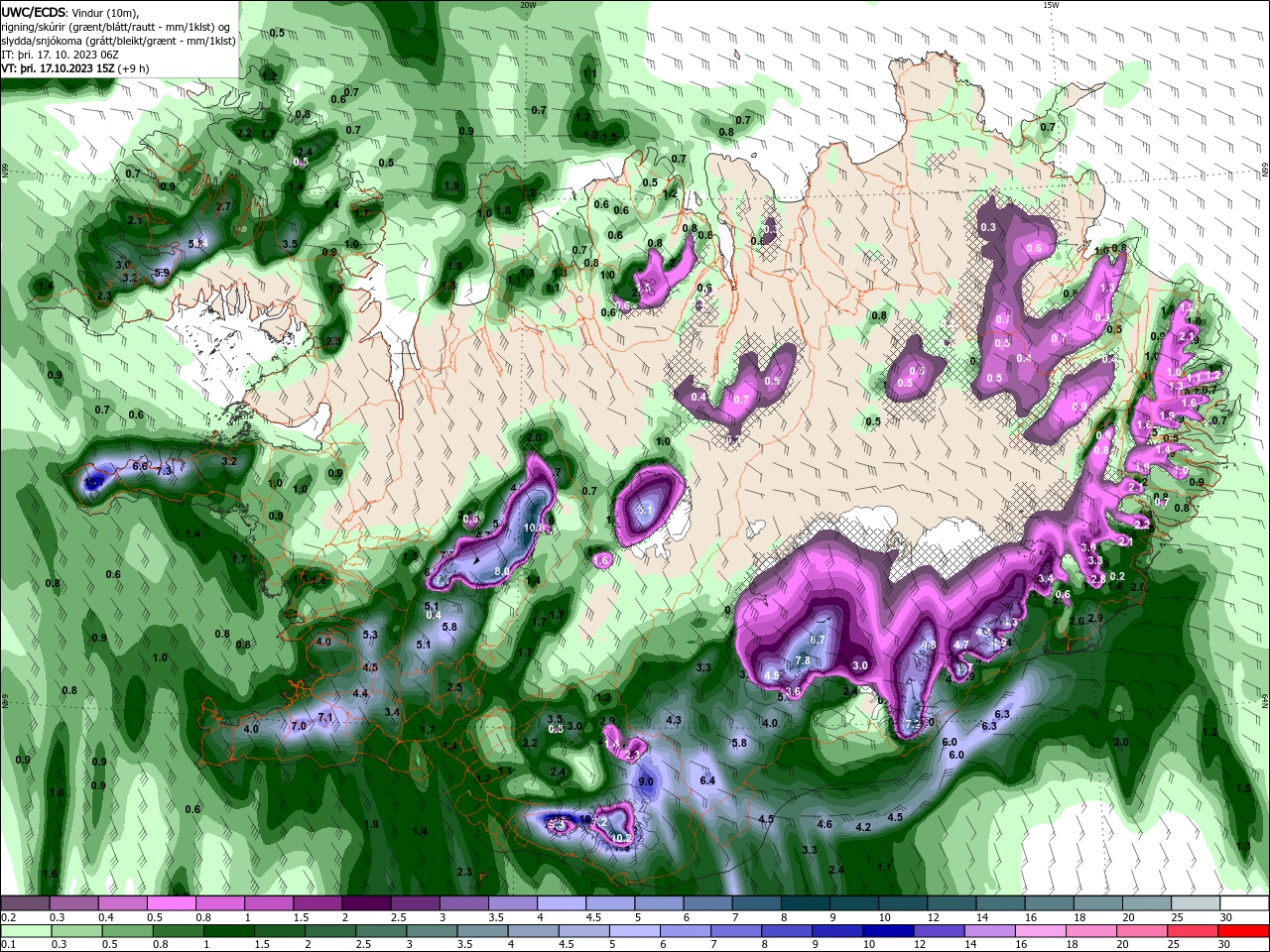Viewport: 1270px width, 952px height.
Task: Click the palest green 0.1 swatch in lower legend
Action: pyautogui.click(x=25, y=931)
